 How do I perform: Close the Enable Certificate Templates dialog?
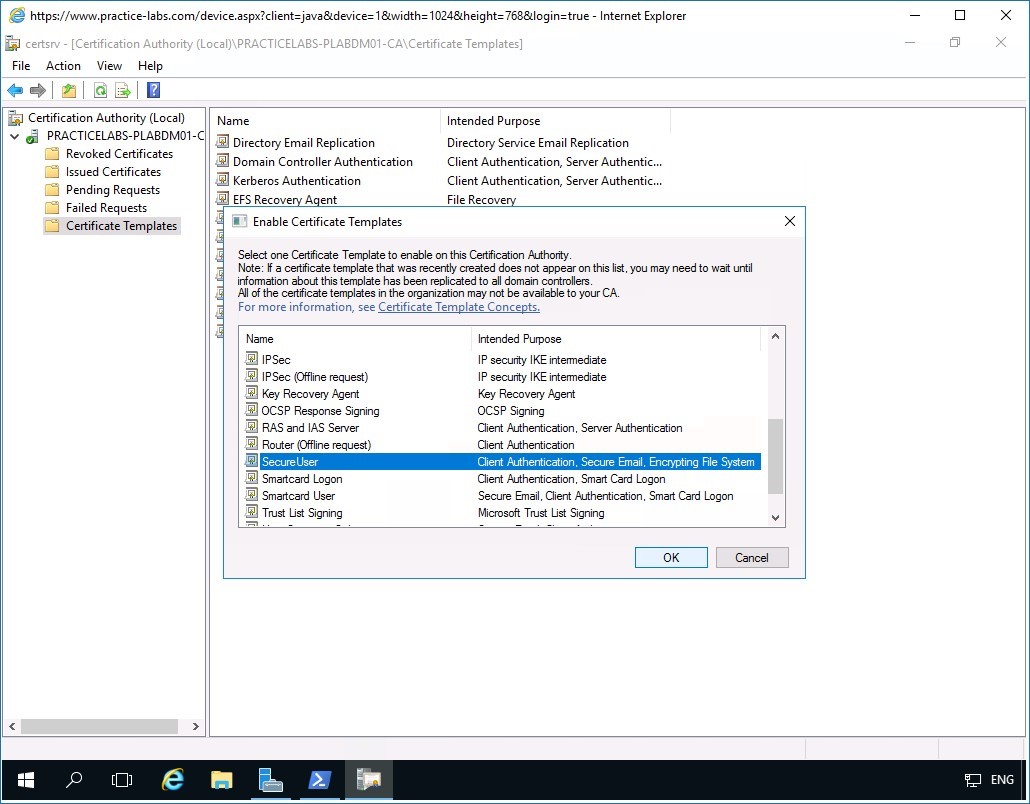pyautogui.click(x=790, y=221)
